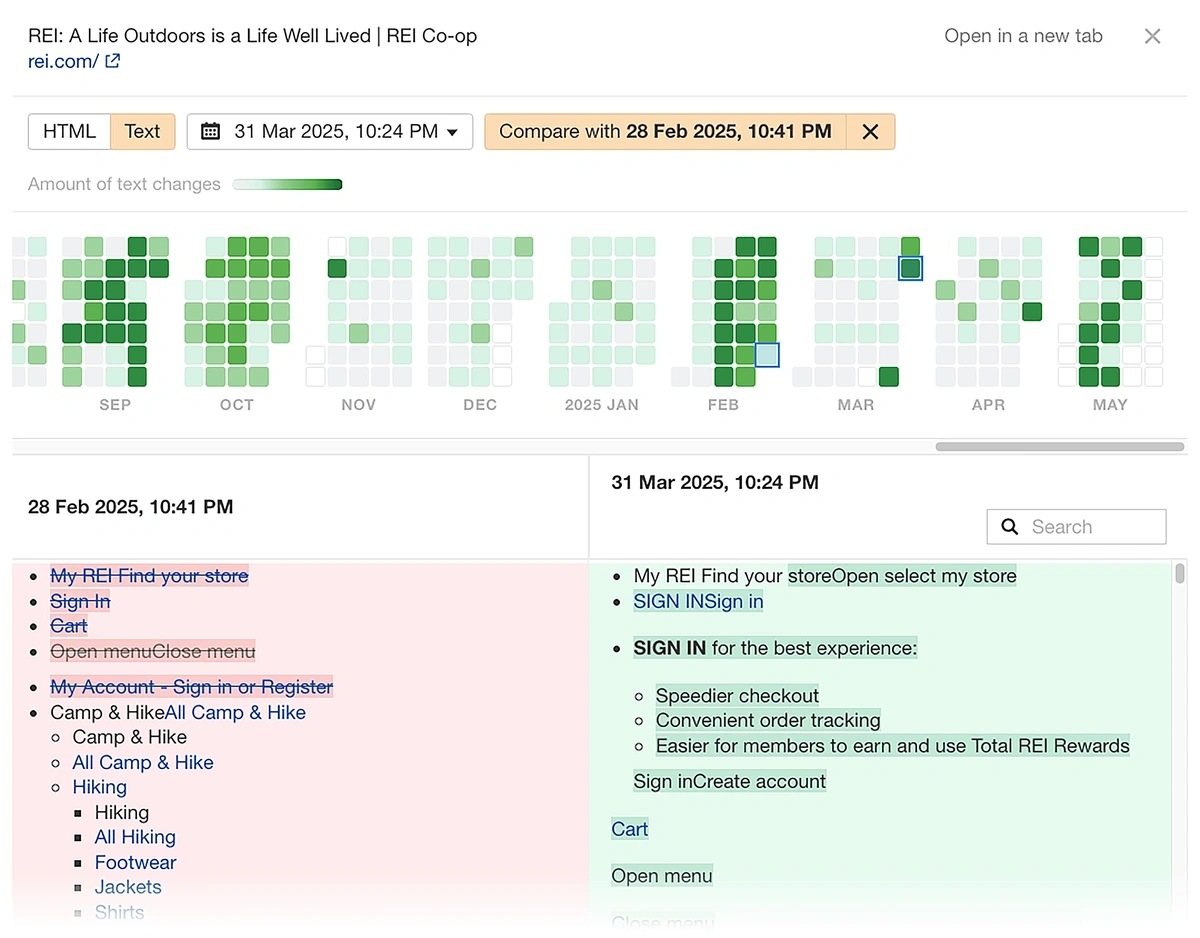Click the DEC month label
The height and width of the screenshot is (938, 1200).
point(480,405)
